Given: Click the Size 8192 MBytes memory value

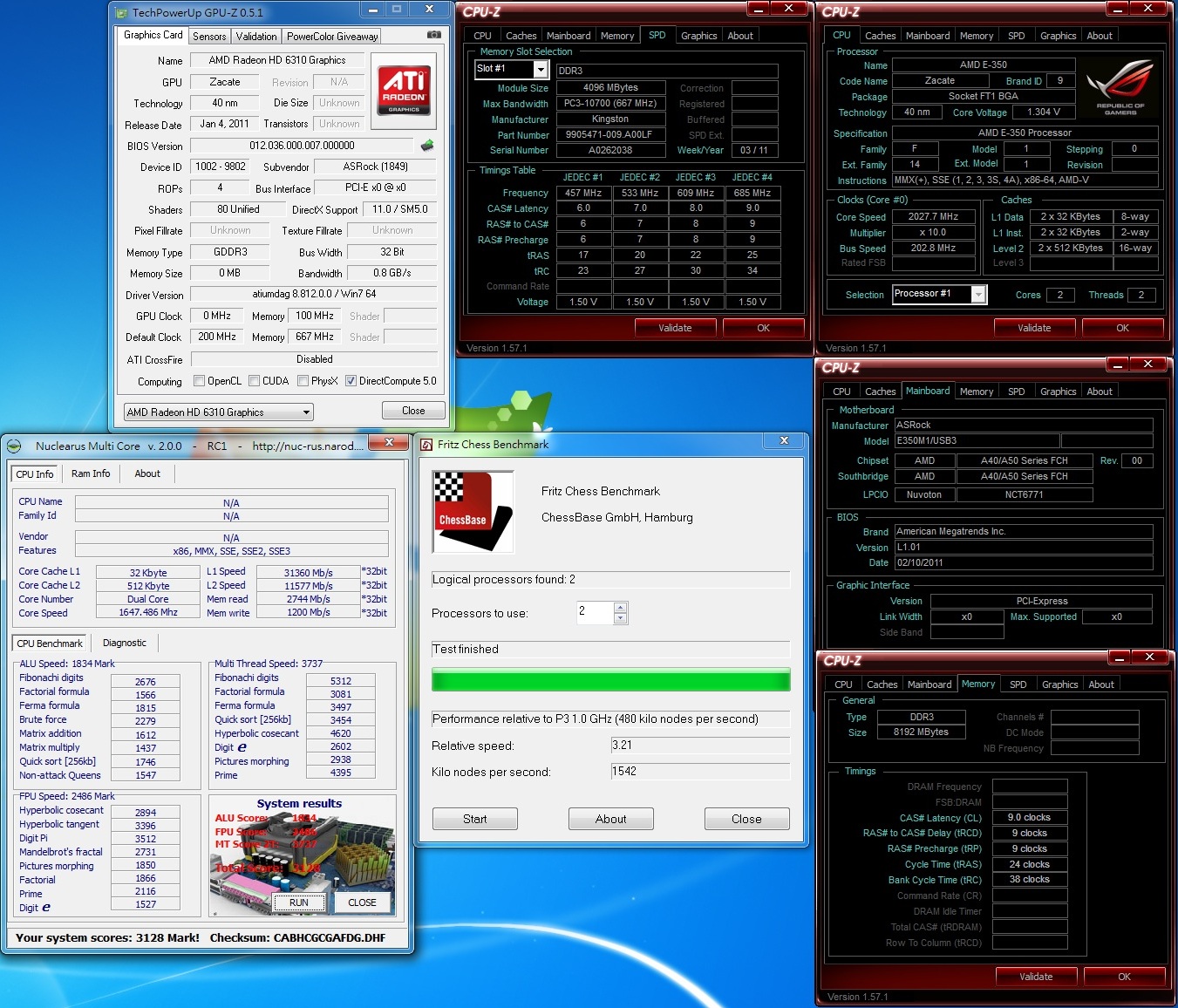Looking at the screenshot, I should coord(922,732).
